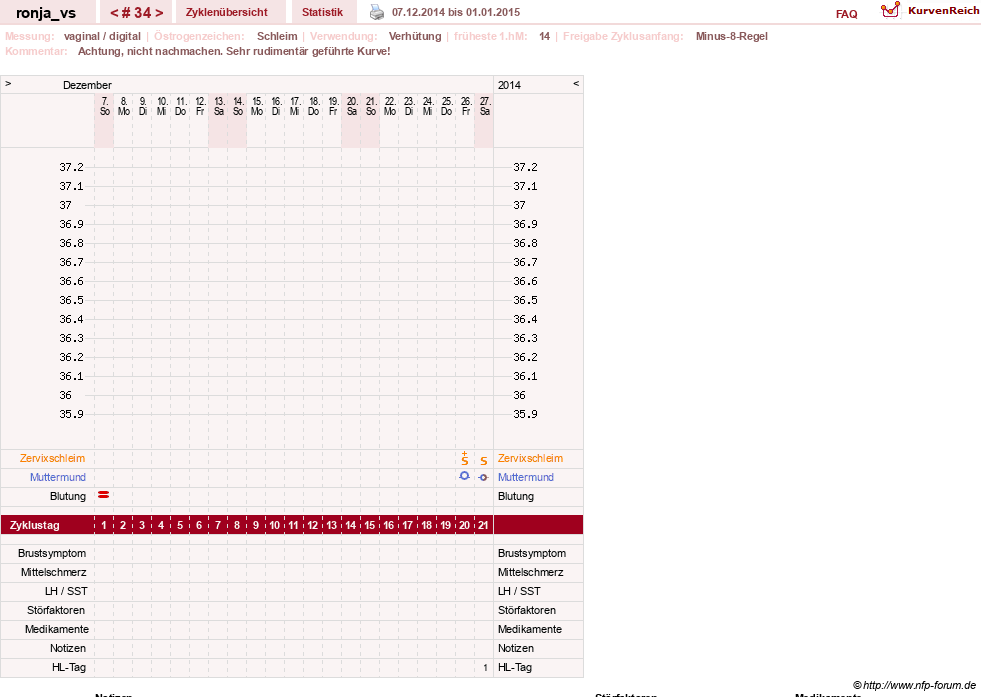Open the KurvenReich logo link
This screenshot has width=981, height=697.
(x=930, y=11)
